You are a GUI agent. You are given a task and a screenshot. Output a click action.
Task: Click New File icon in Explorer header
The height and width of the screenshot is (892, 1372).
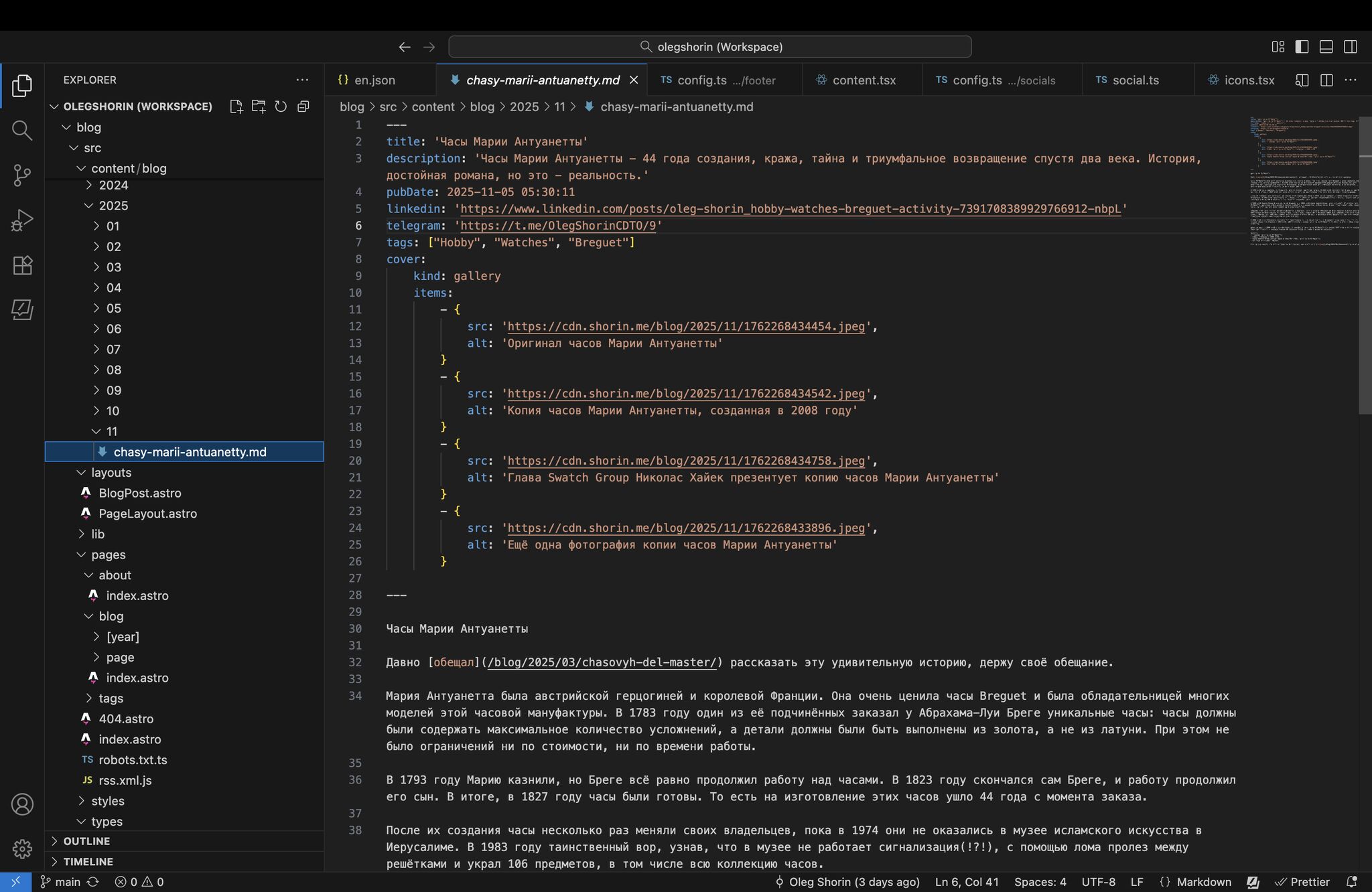tap(236, 106)
